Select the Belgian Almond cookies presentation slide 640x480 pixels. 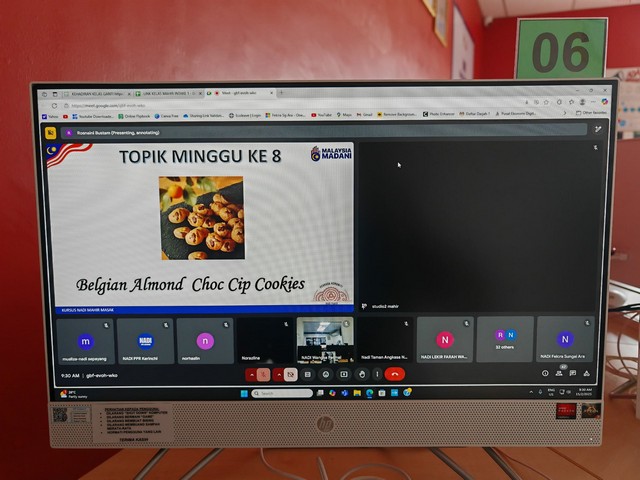click(x=200, y=225)
